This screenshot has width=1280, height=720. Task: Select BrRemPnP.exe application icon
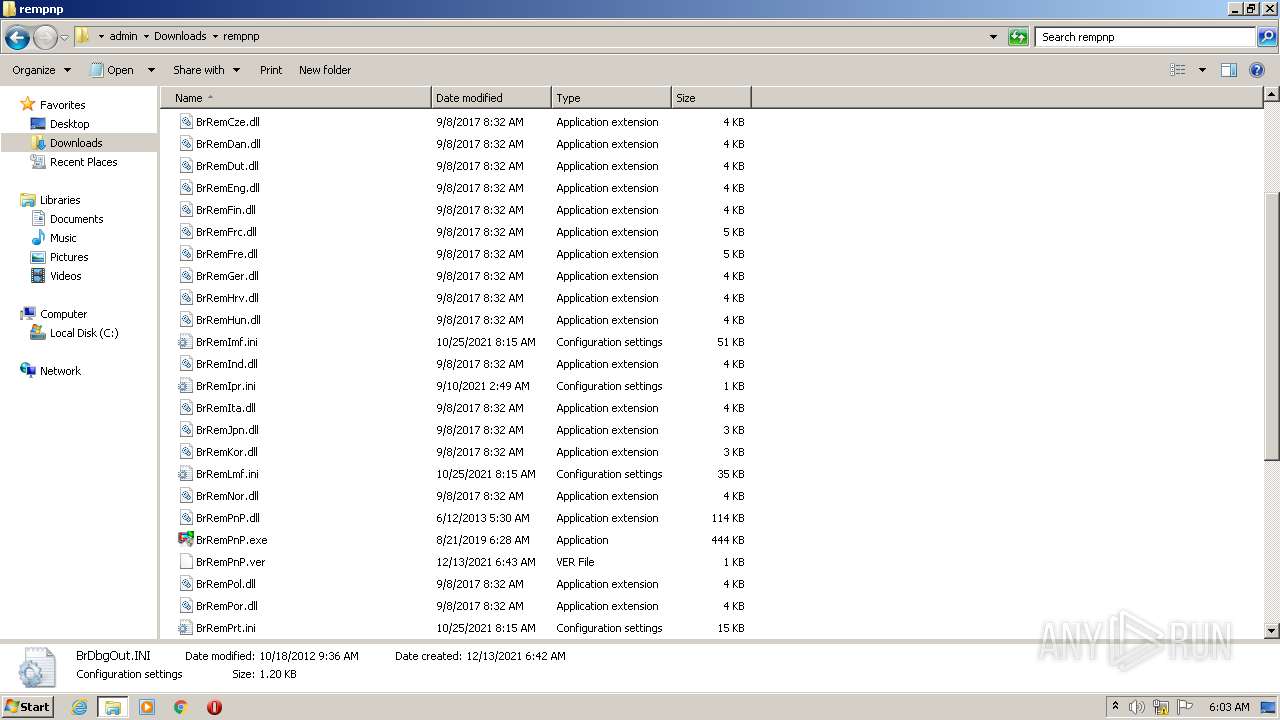pos(185,540)
